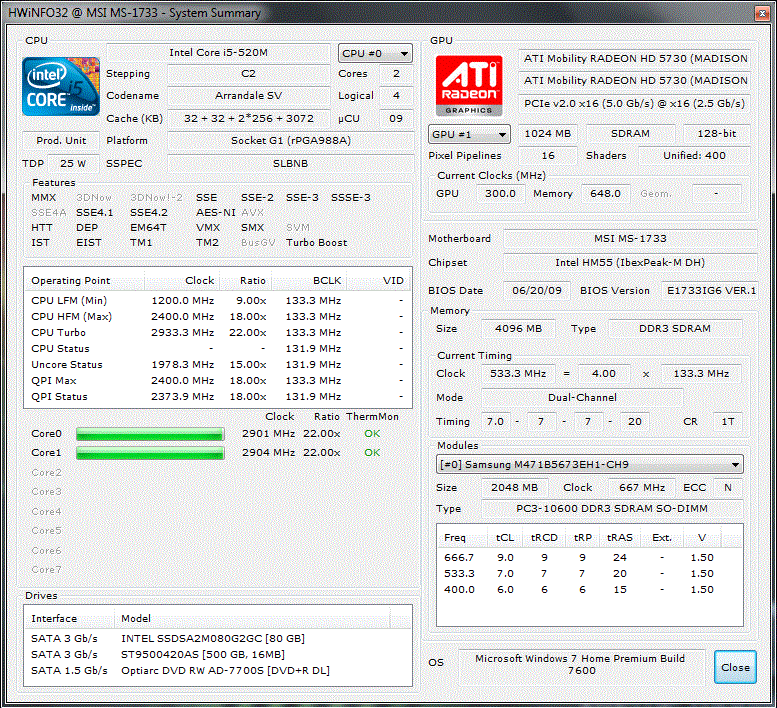Screen dimensions: 777x708
Task: Click the Core1 usage progress bar
Action: [x=150, y=453]
